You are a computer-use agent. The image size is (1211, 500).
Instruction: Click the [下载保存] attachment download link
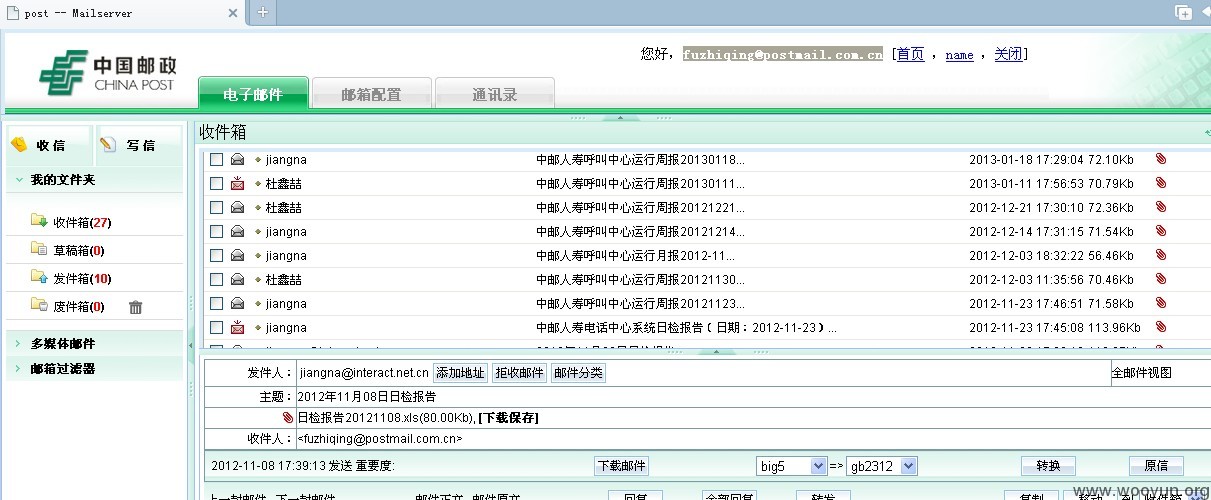(x=508, y=417)
